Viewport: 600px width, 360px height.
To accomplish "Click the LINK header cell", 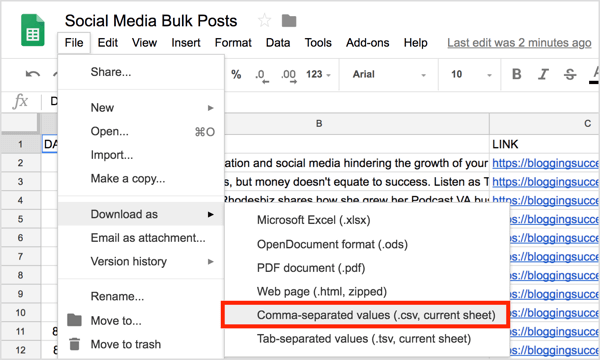I will point(545,144).
